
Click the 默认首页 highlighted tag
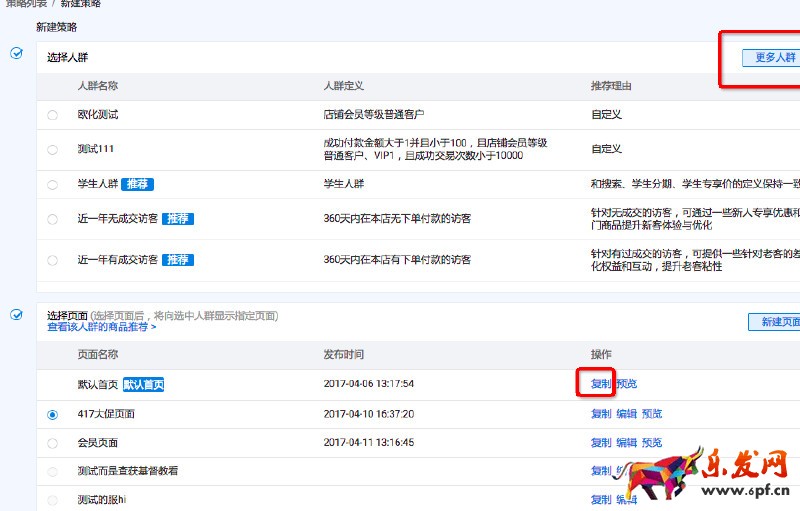click(x=143, y=384)
